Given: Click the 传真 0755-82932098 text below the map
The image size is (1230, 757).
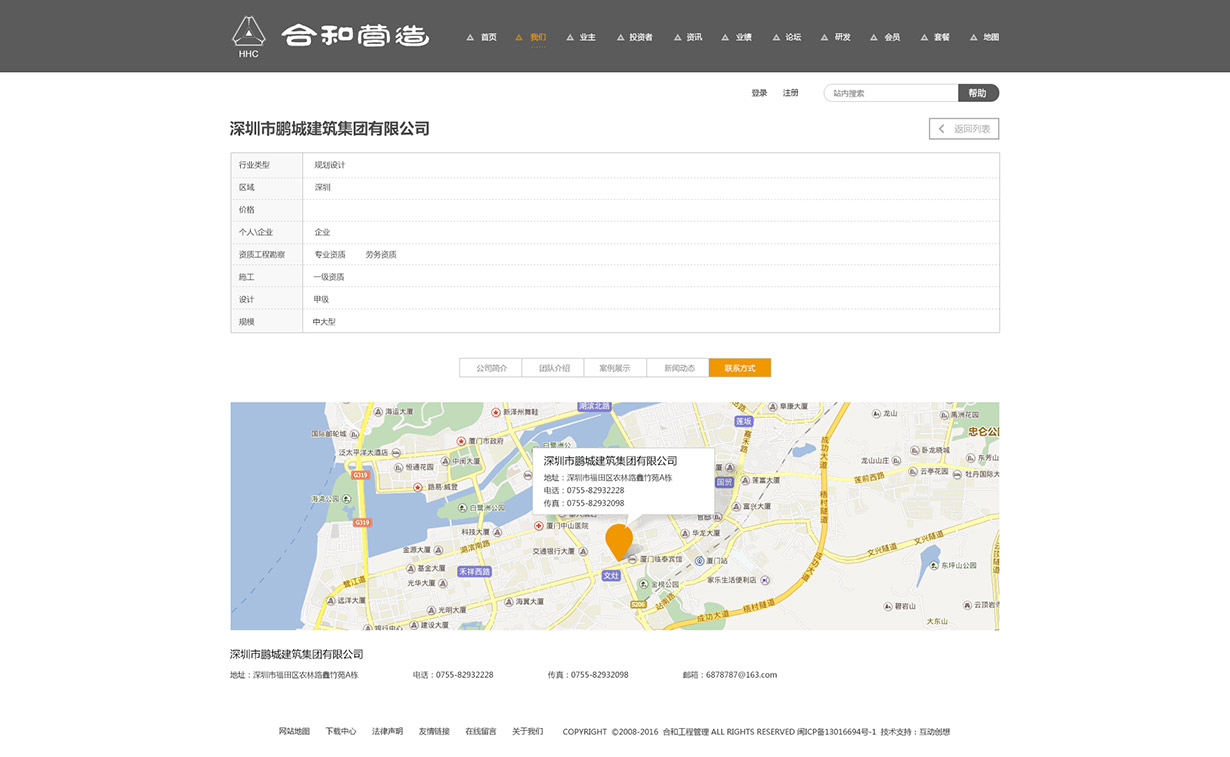Looking at the screenshot, I should (588, 675).
